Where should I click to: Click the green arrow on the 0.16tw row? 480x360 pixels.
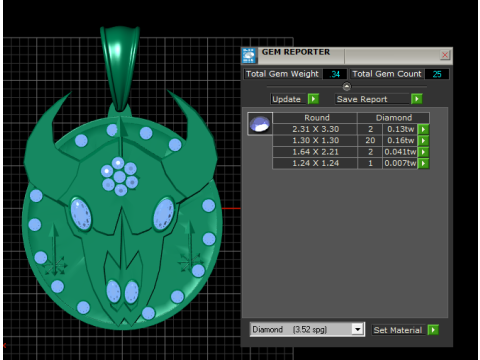pyautogui.click(x=423, y=141)
